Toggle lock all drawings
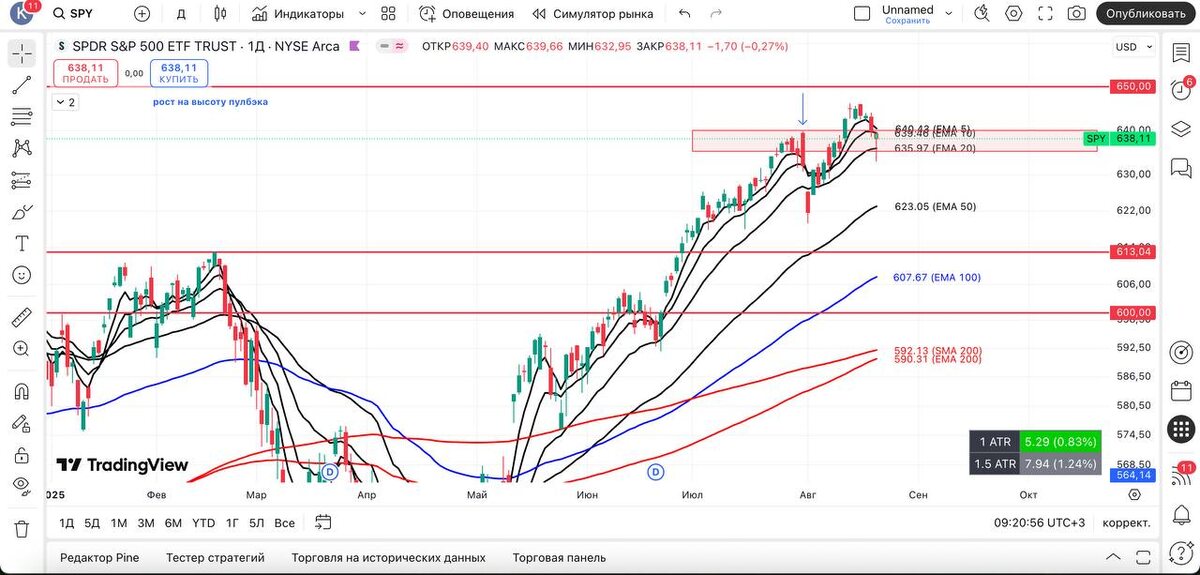 click(x=21, y=455)
